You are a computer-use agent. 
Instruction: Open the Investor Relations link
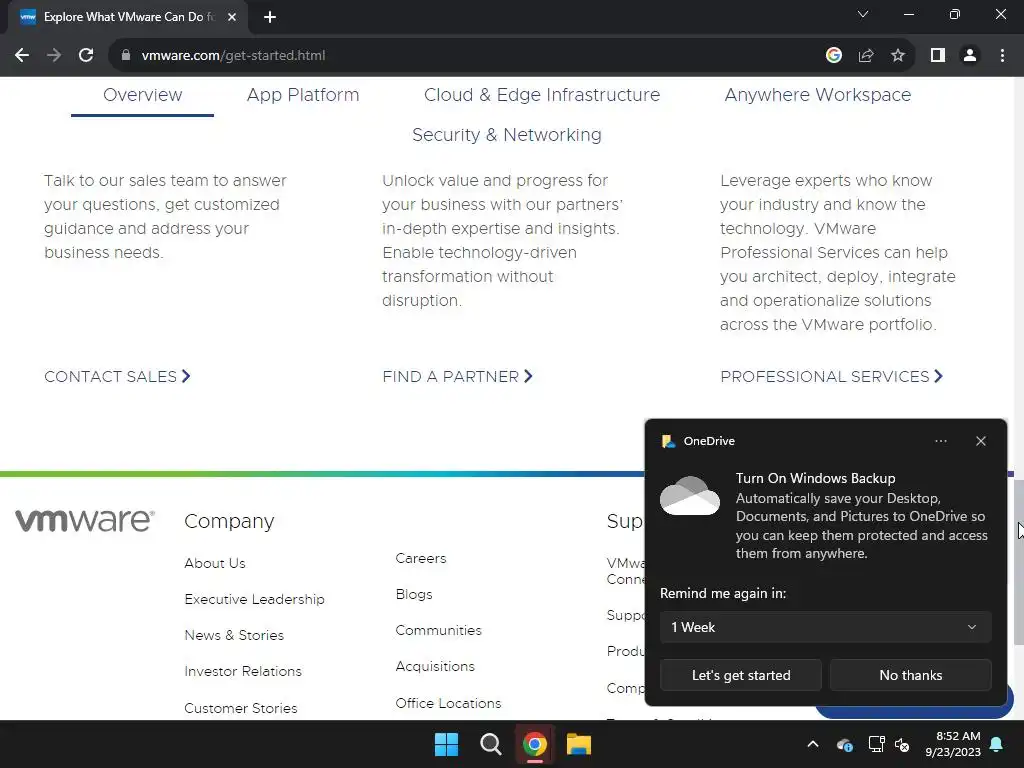(x=243, y=671)
